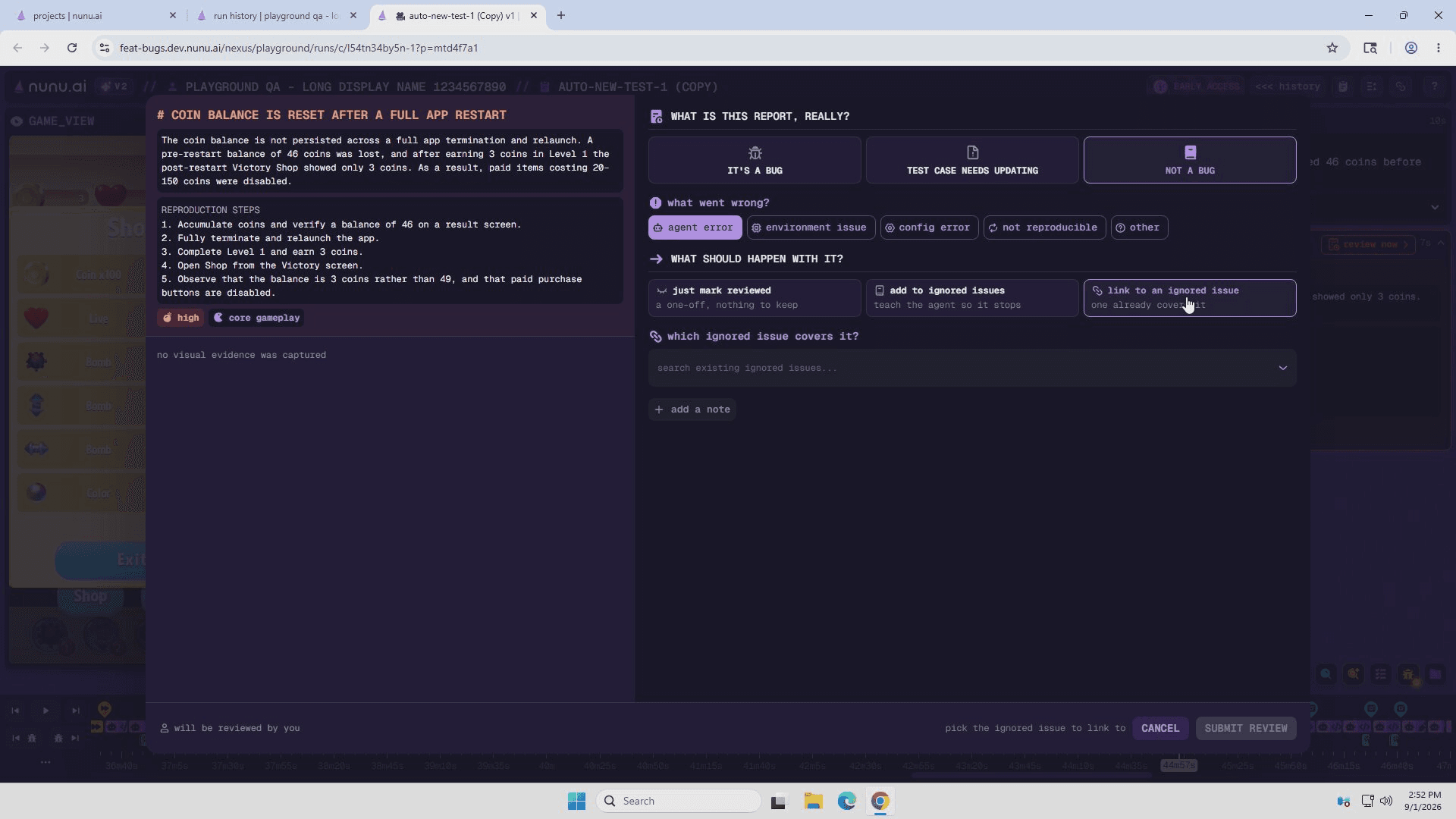Select the not reproducible chip

1044,227
